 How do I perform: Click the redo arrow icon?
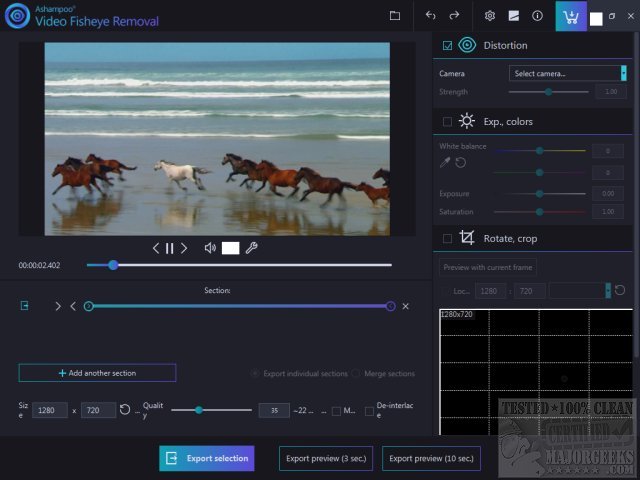(454, 16)
